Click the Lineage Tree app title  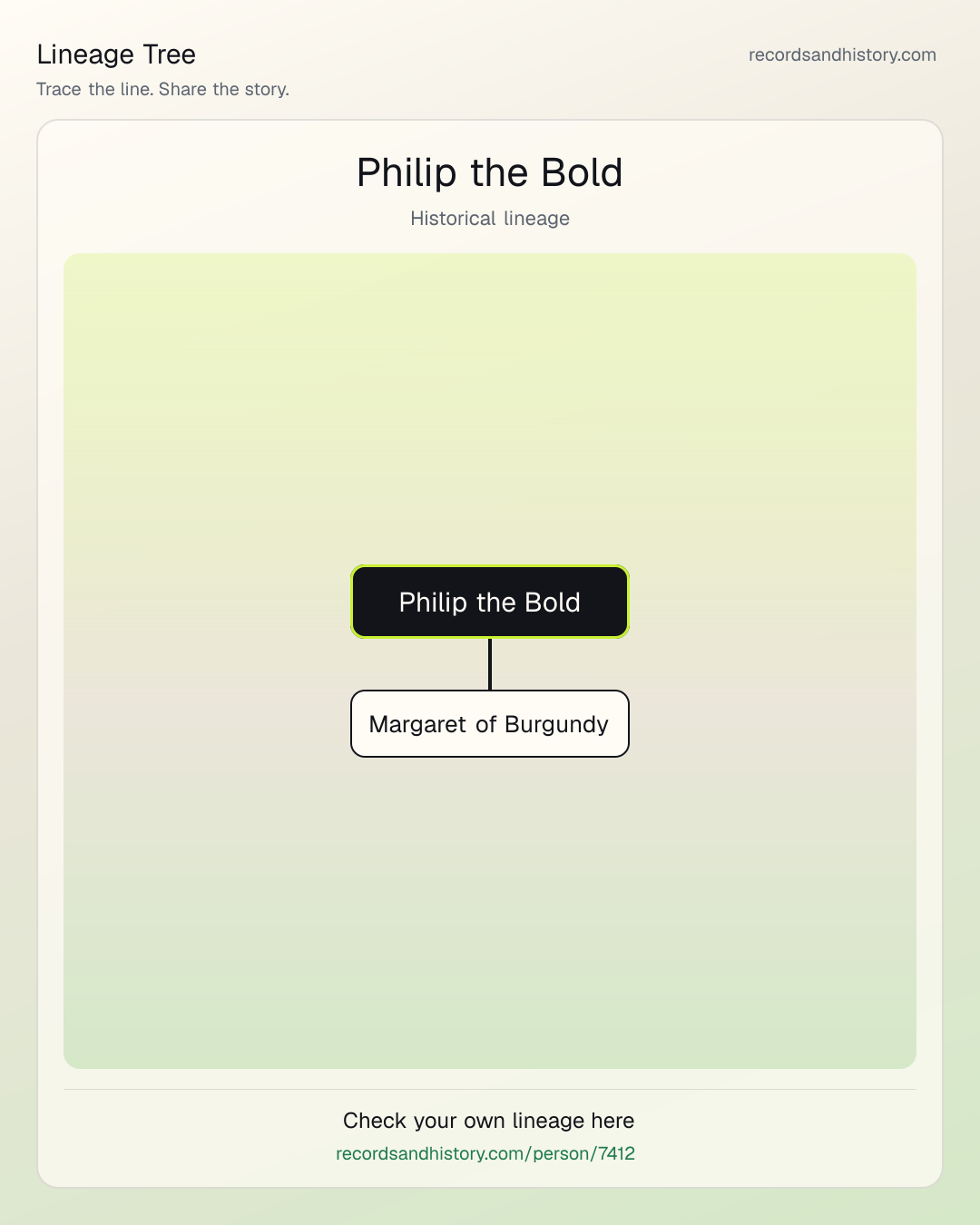coord(116,54)
